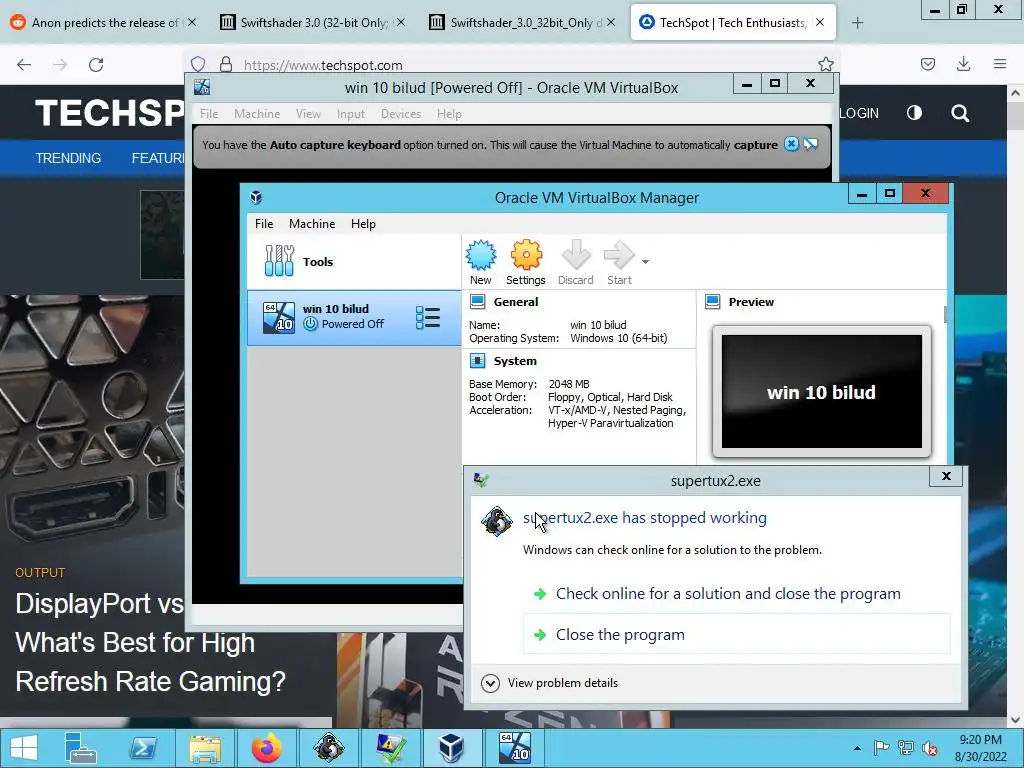Viewport: 1024px width, 768px height.
Task: Expand View problem details chevron
Action: coord(490,683)
